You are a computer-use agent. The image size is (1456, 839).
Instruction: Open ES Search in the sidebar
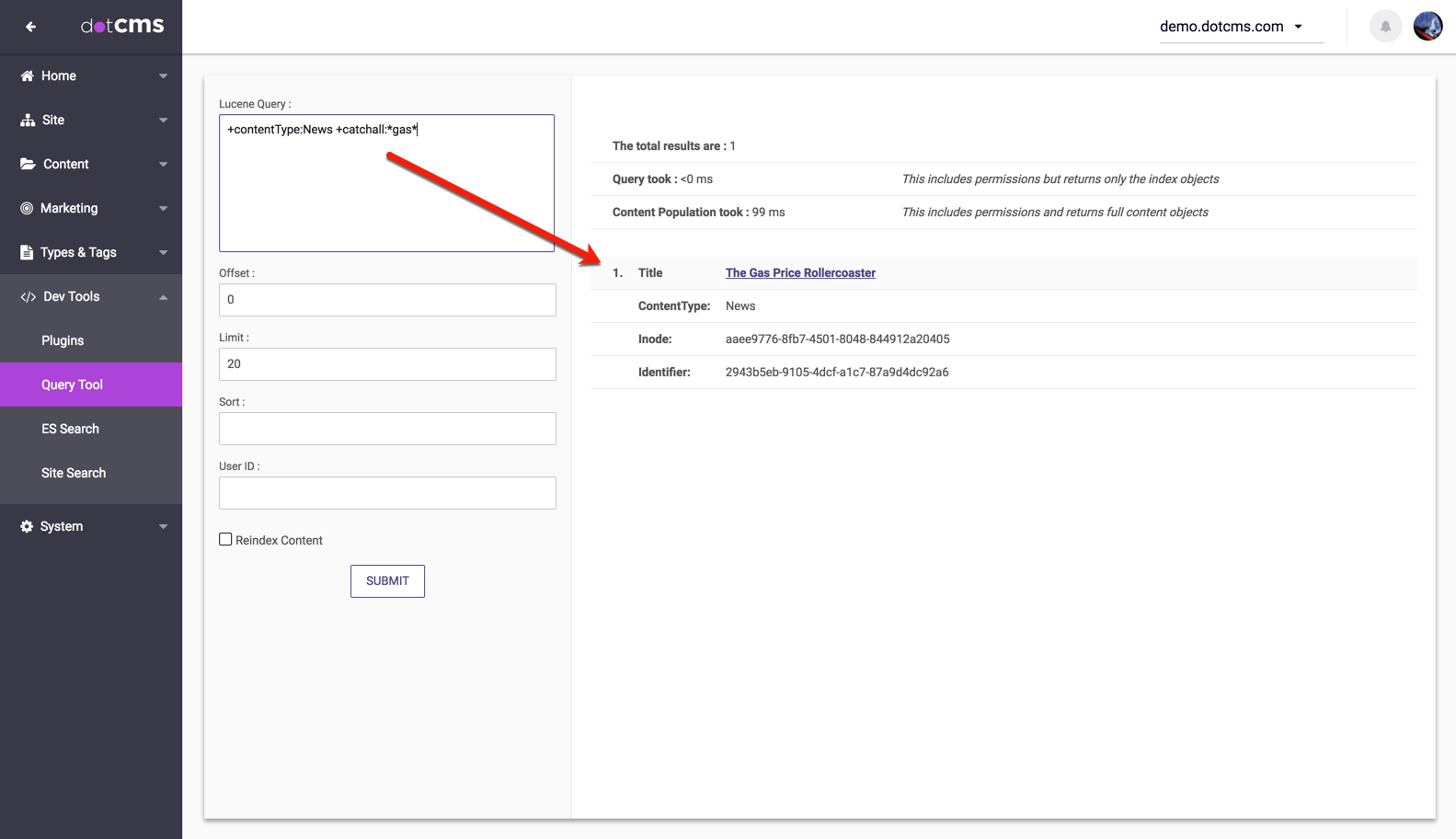70,429
